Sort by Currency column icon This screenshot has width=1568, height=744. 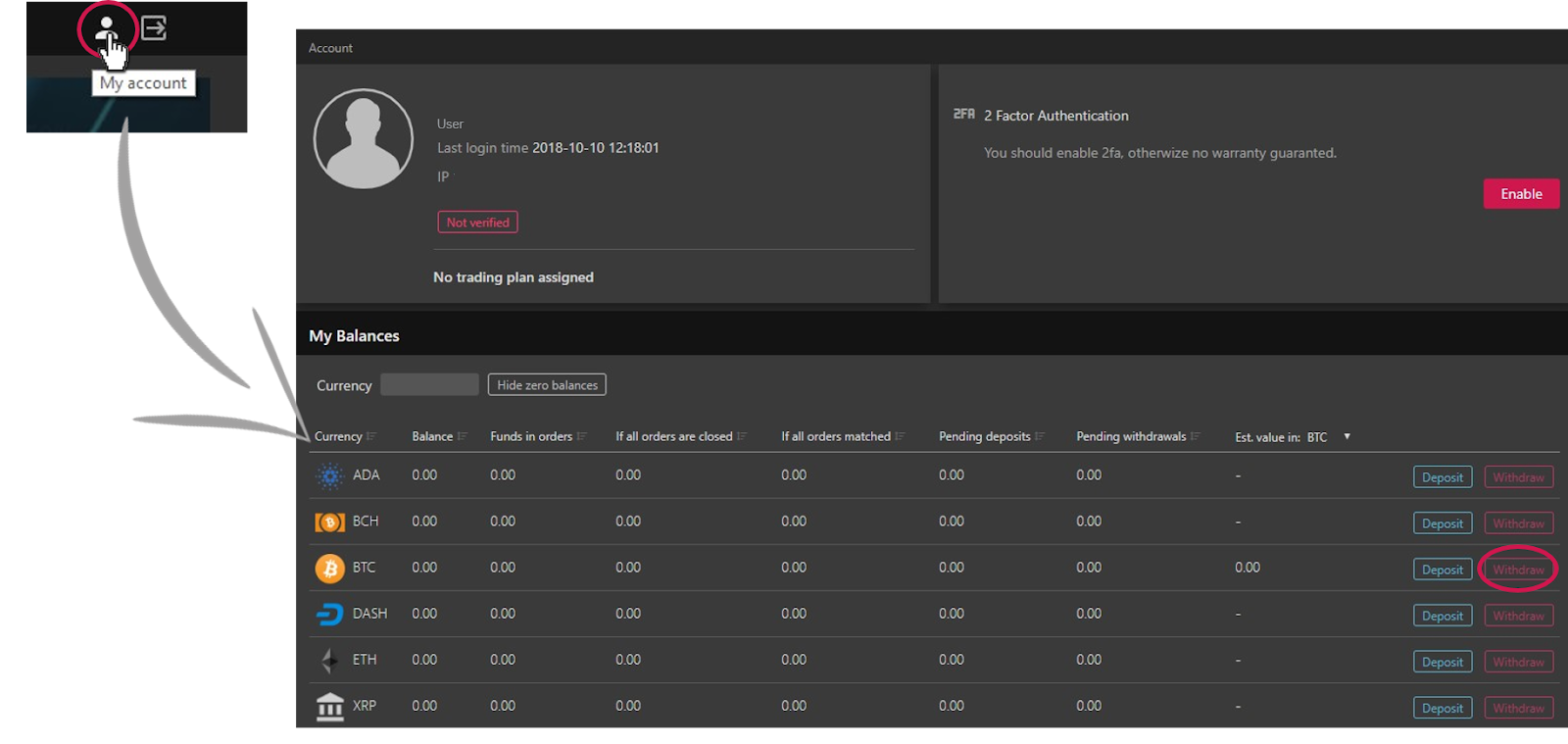pos(371,436)
